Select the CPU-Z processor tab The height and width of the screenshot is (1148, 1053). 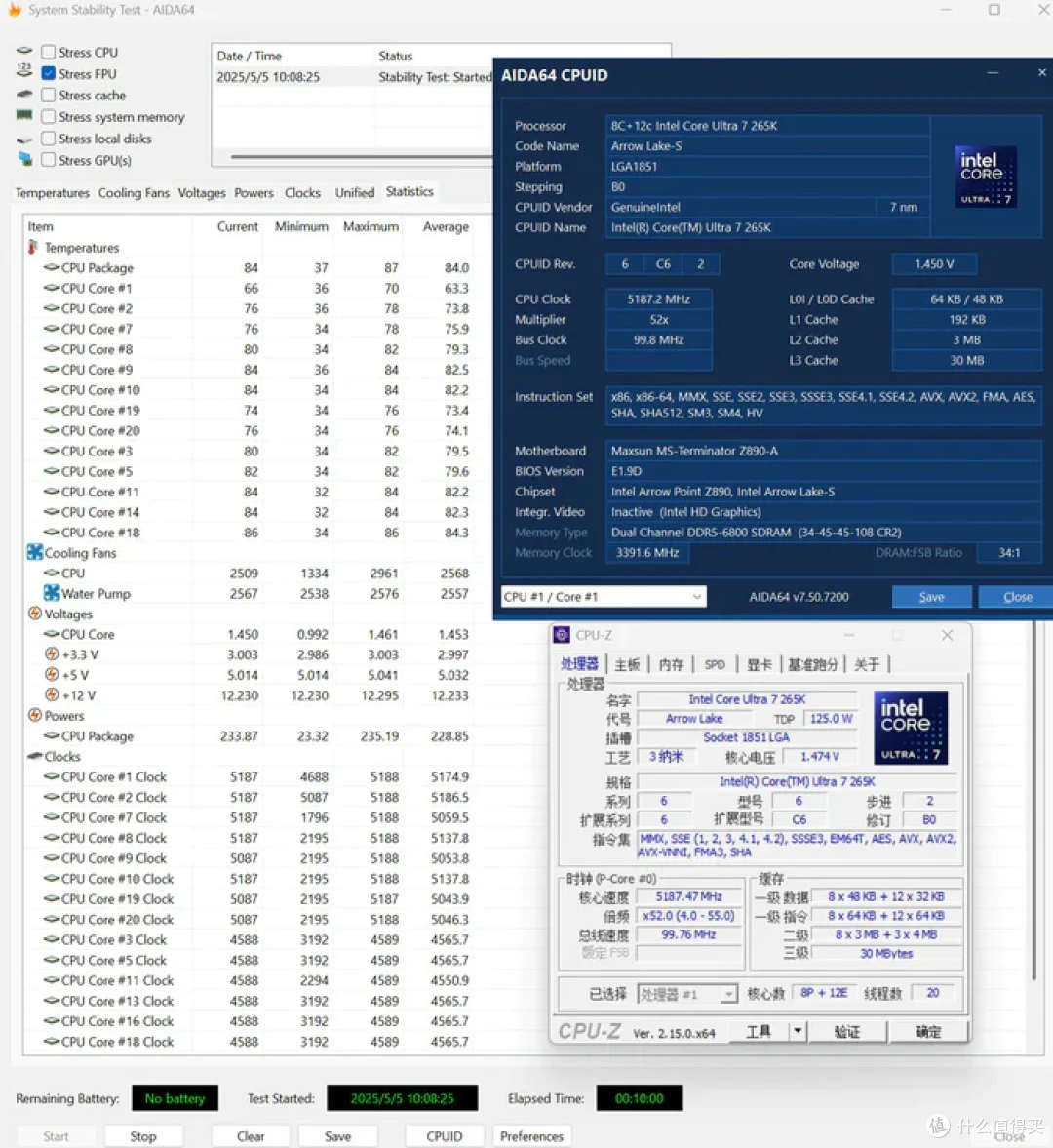(x=579, y=663)
